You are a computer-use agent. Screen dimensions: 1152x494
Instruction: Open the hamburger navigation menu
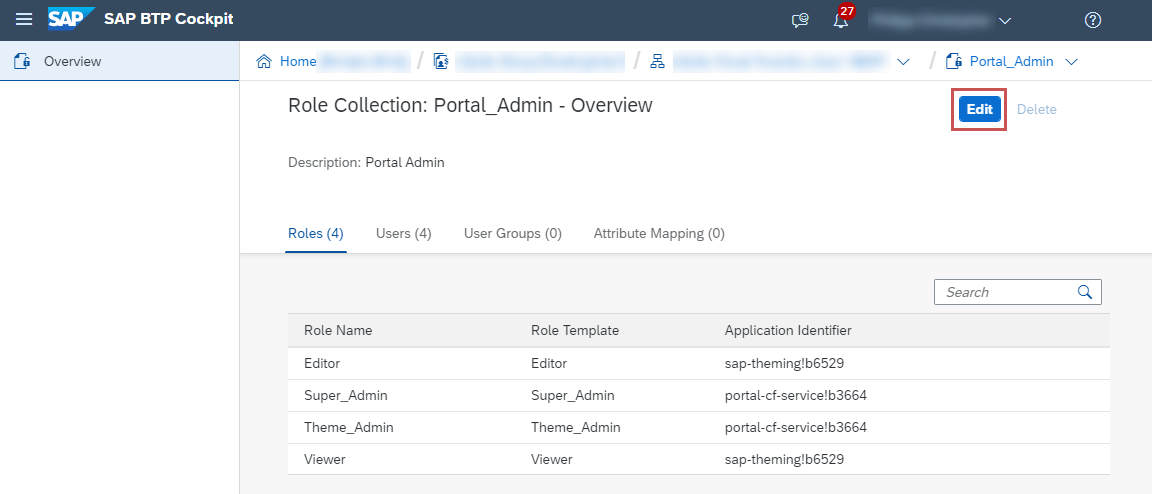[x=24, y=20]
